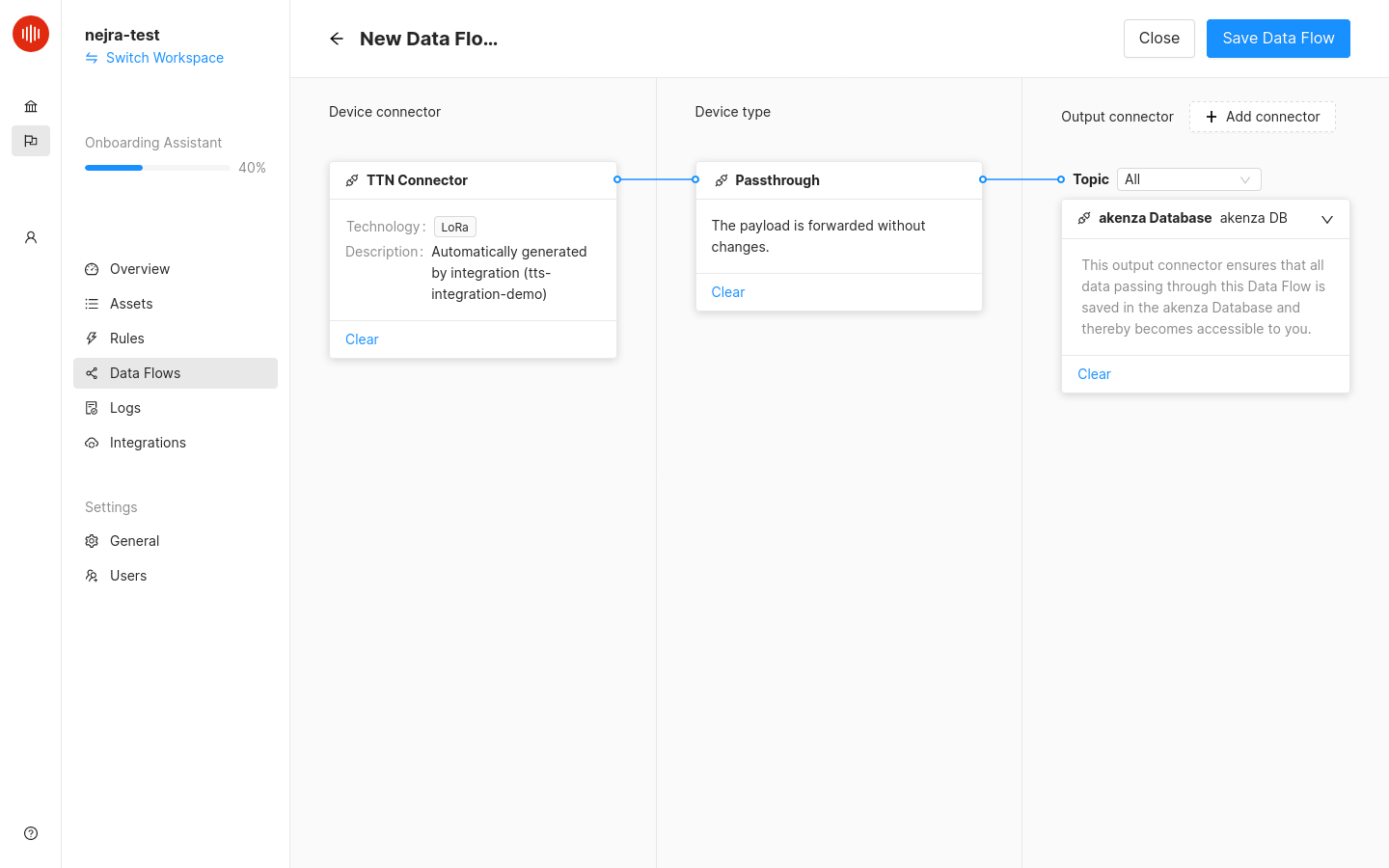Select Data Flows in the sidebar
Screen dimensions: 1389x868
point(143,372)
